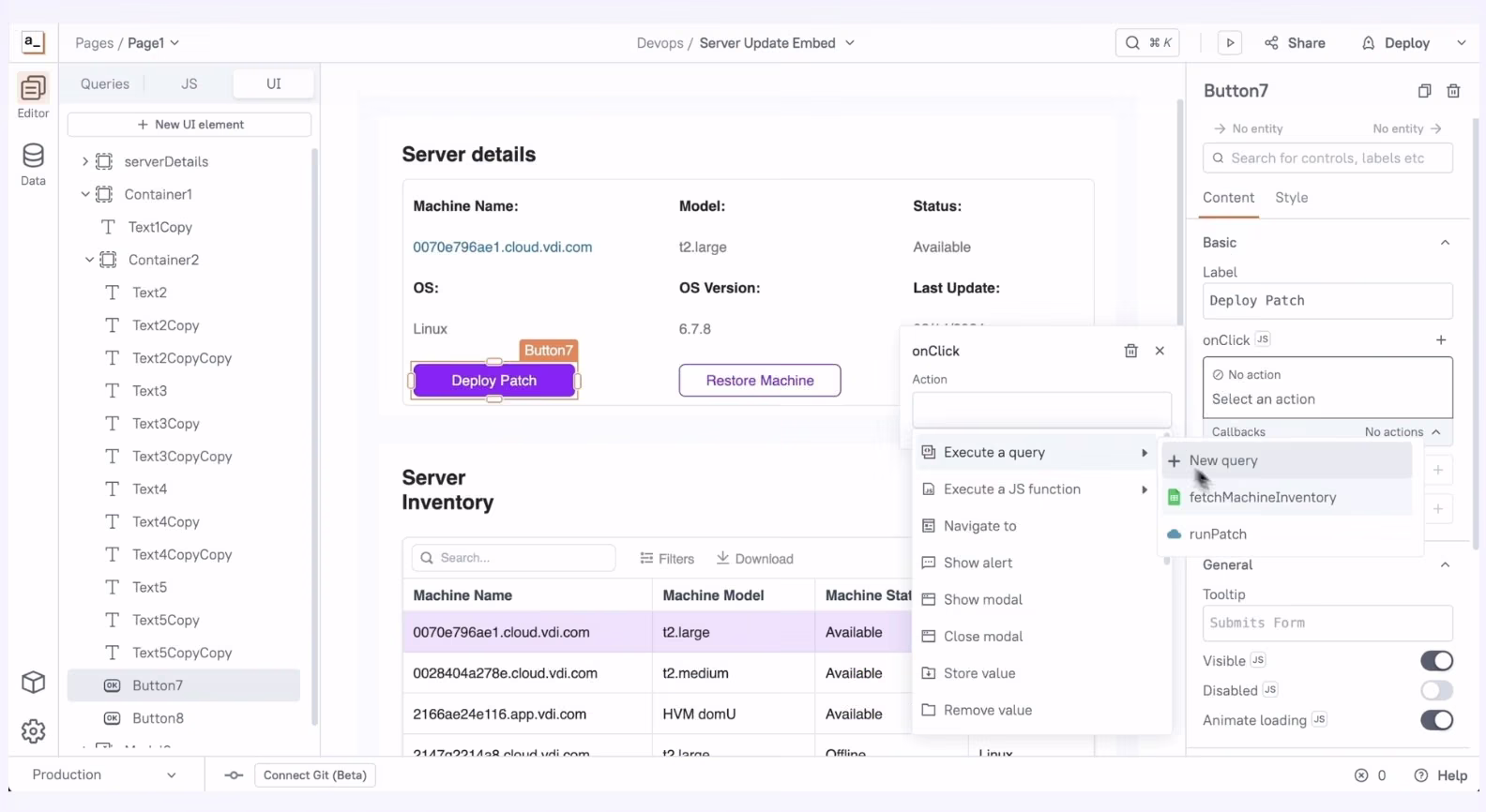The height and width of the screenshot is (812, 1486).
Task: Toggle JS mode for onClick
Action: pos(1263,339)
